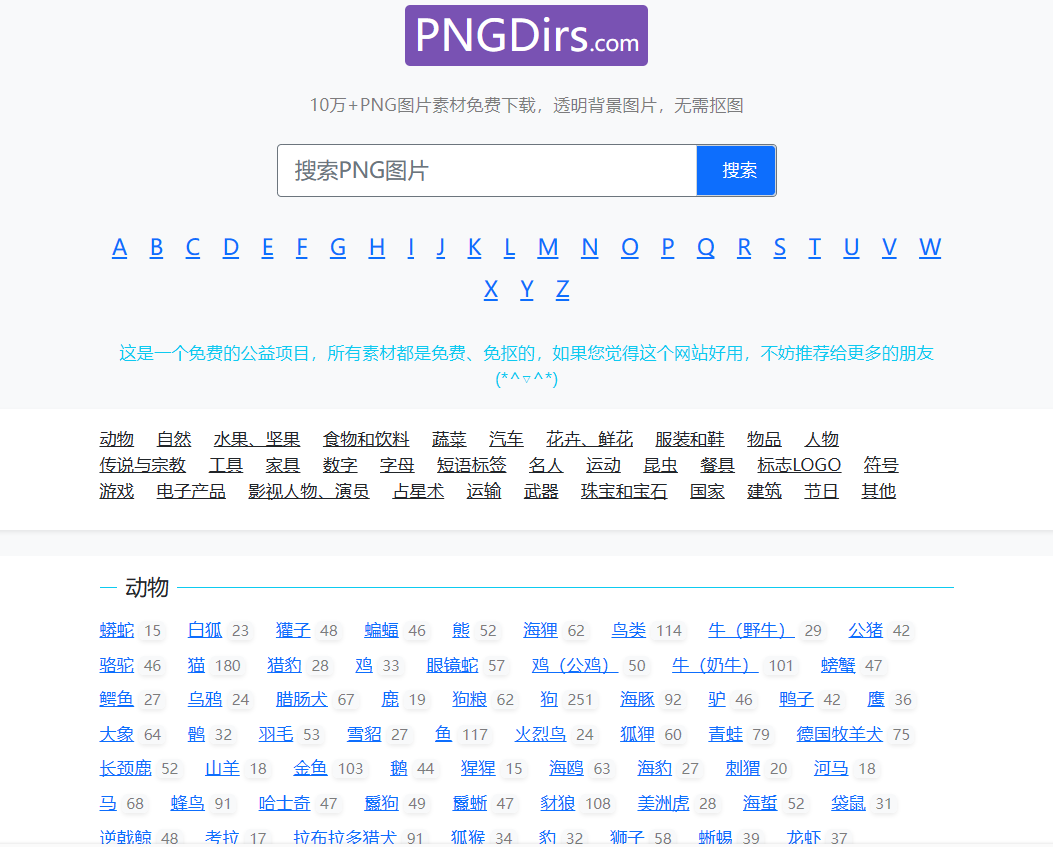This screenshot has width=1053, height=847.
Task: Open the letter D index
Action: point(231,247)
